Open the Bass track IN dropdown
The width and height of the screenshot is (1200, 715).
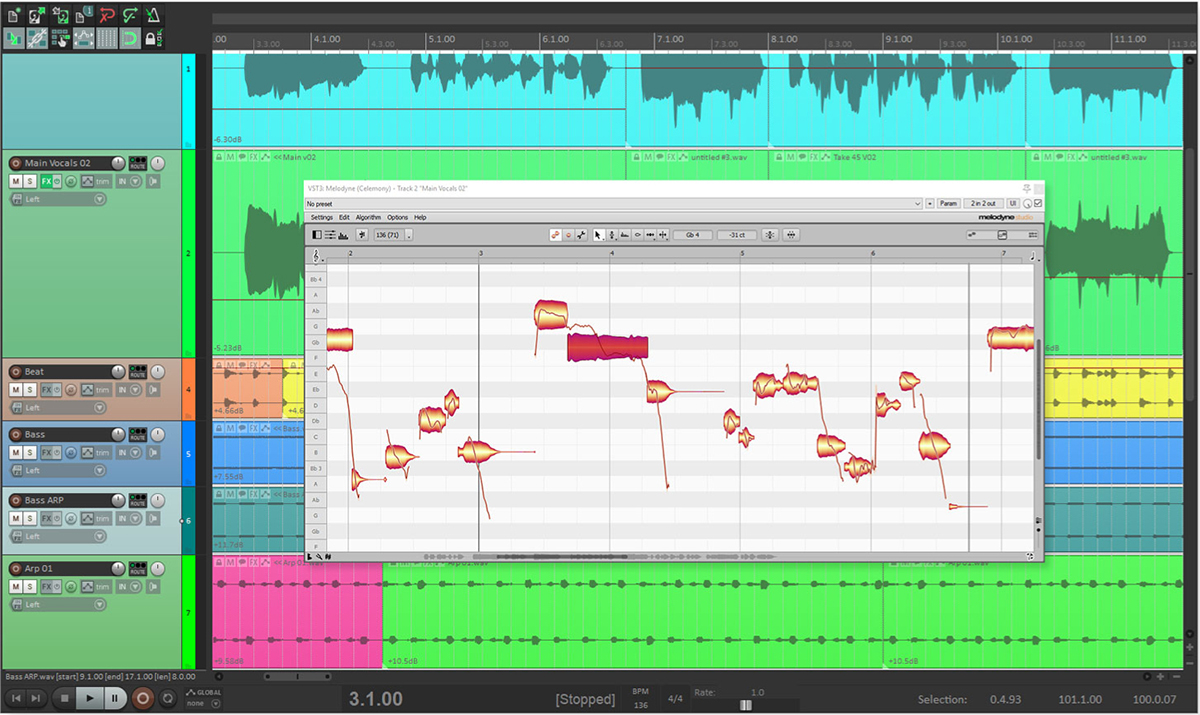[129, 452]
